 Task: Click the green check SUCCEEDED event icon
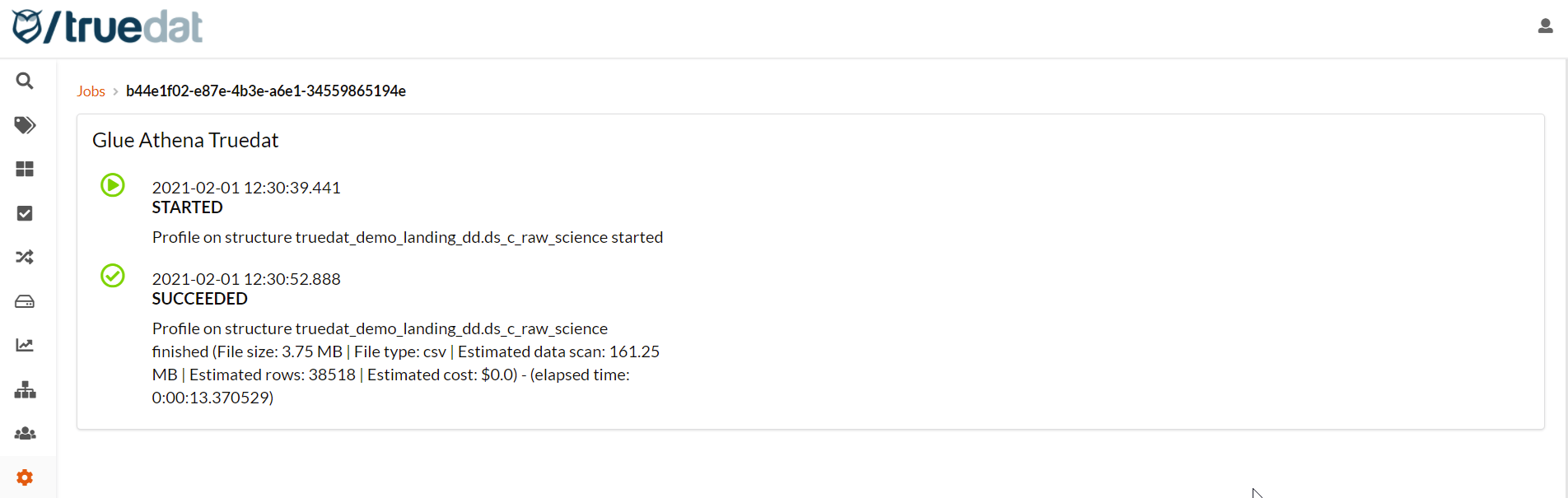[x=113, y=276]
